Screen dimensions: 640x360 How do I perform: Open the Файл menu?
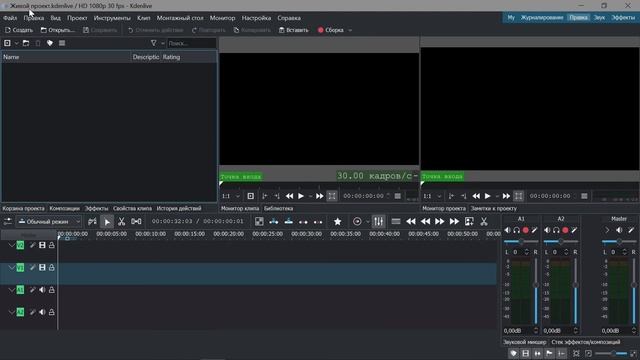(10, 18)
